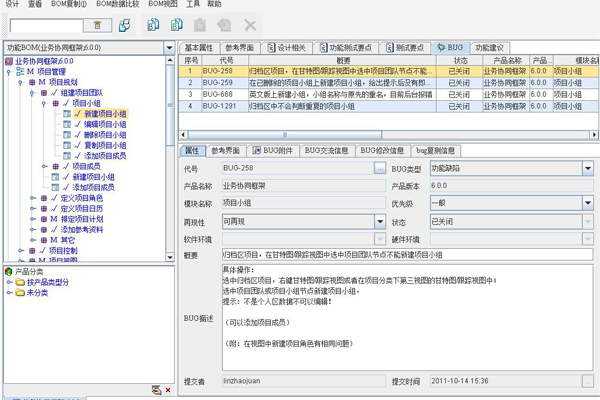Click the 概要 column header

point(342,60)
